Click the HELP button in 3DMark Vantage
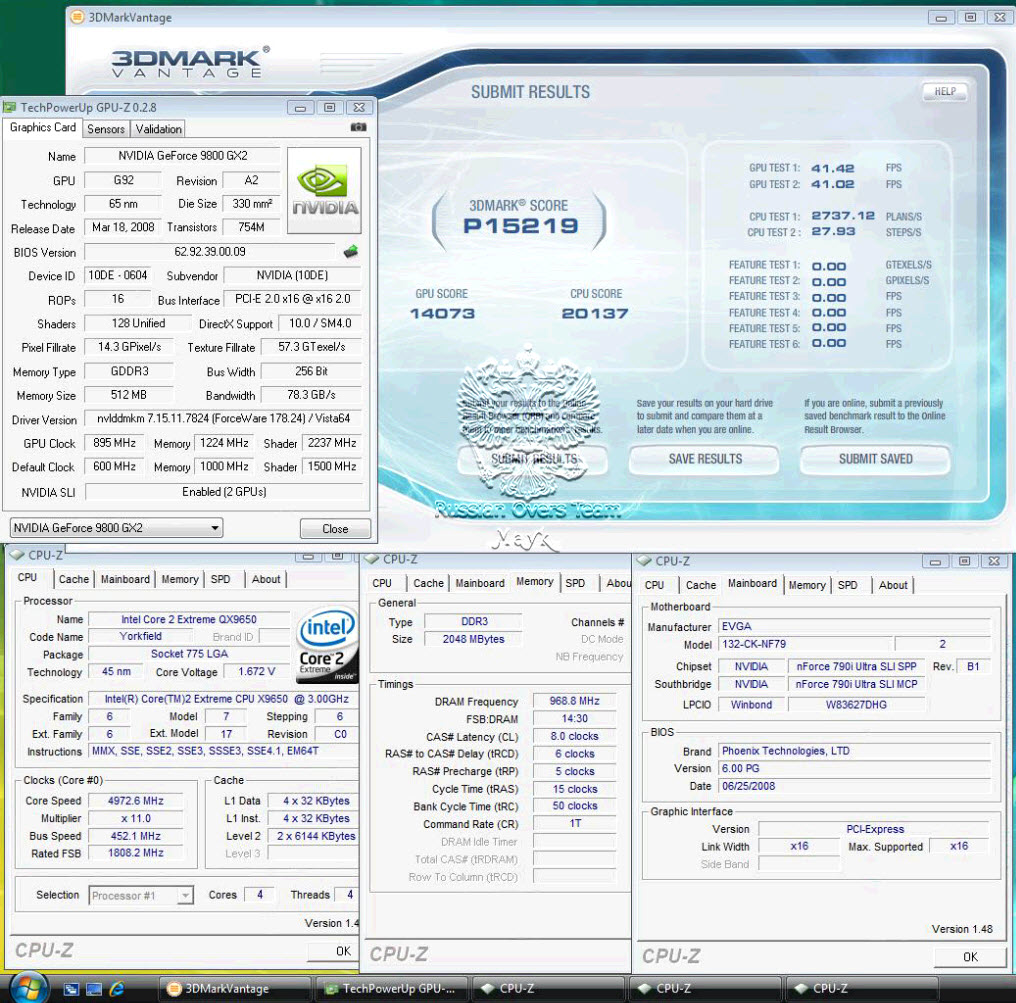 944,91
